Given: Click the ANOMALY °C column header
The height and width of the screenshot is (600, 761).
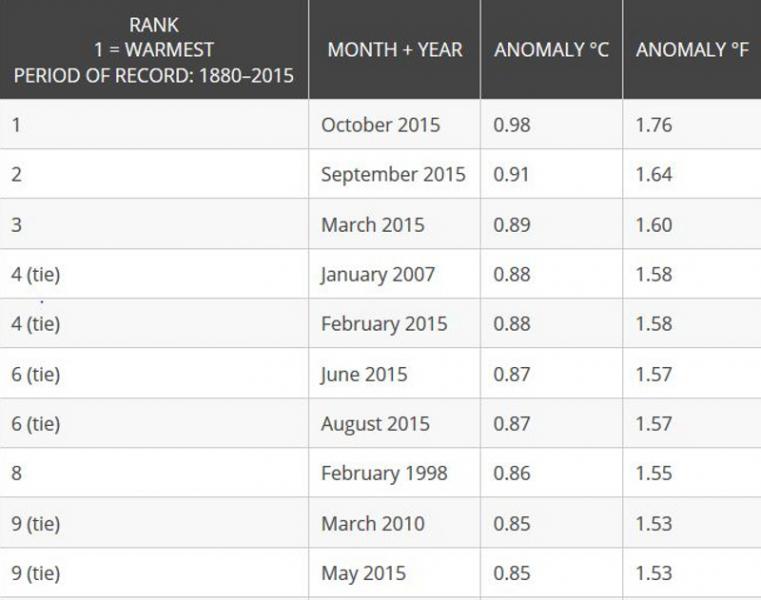Looking at the screenshot, I should [551, 50].
